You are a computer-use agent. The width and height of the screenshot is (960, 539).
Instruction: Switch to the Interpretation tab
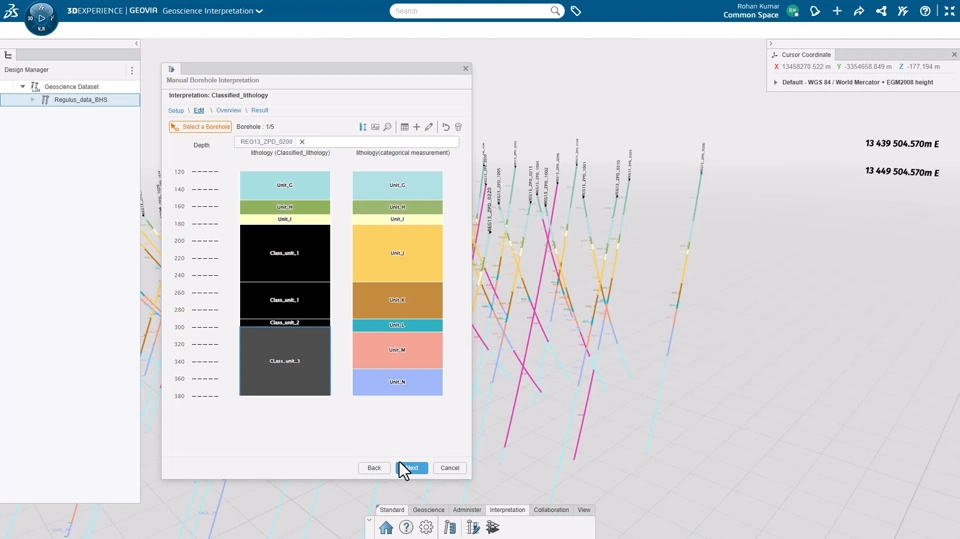point(508,510)
